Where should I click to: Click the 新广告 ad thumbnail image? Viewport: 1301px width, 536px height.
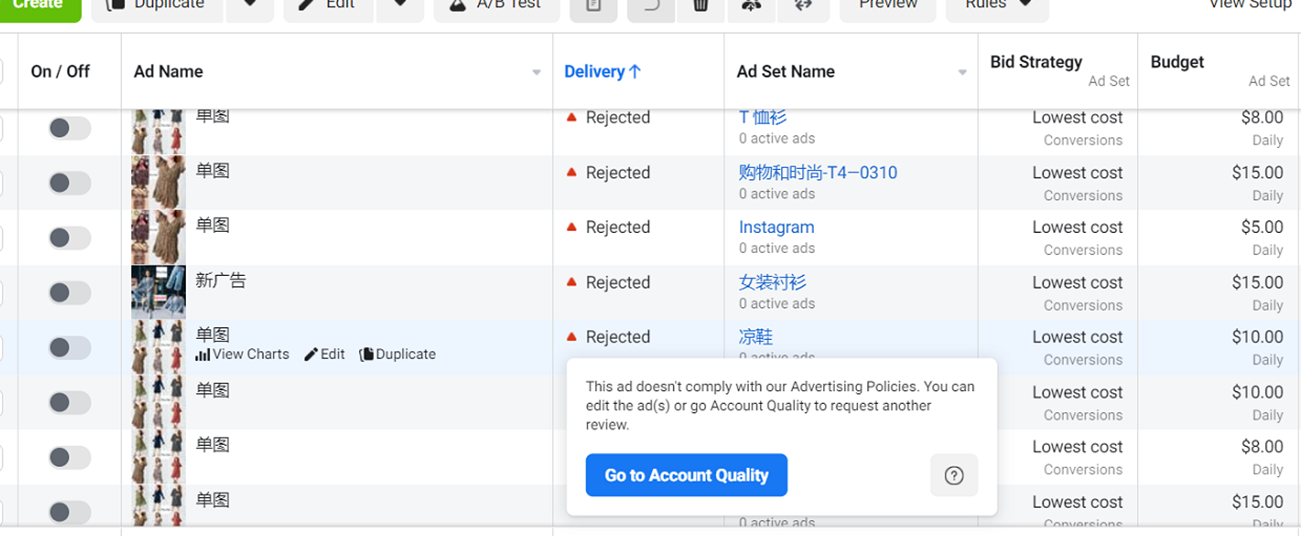click(x=158, y=292)
